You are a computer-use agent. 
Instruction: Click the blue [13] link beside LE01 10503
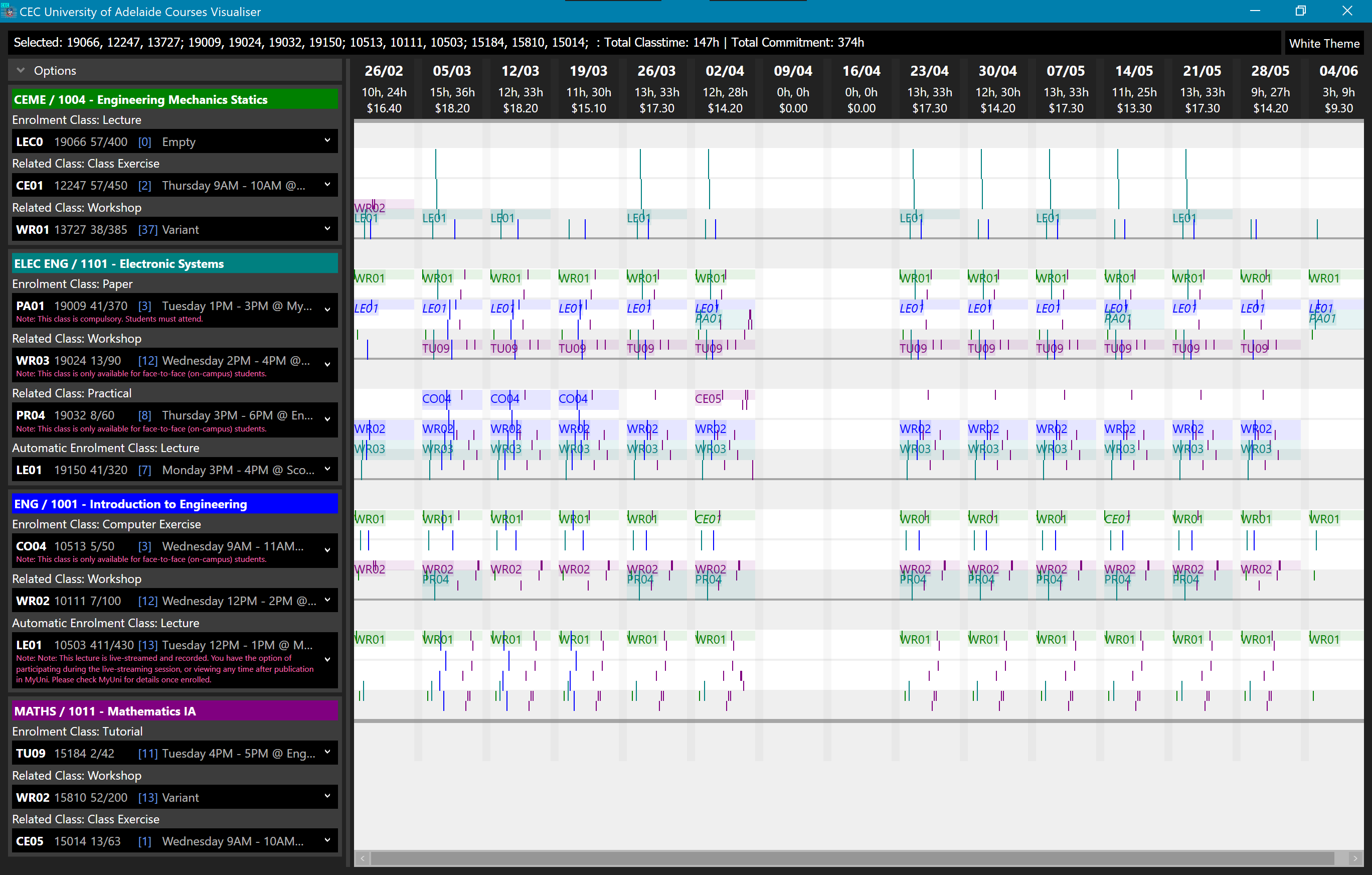147,645
